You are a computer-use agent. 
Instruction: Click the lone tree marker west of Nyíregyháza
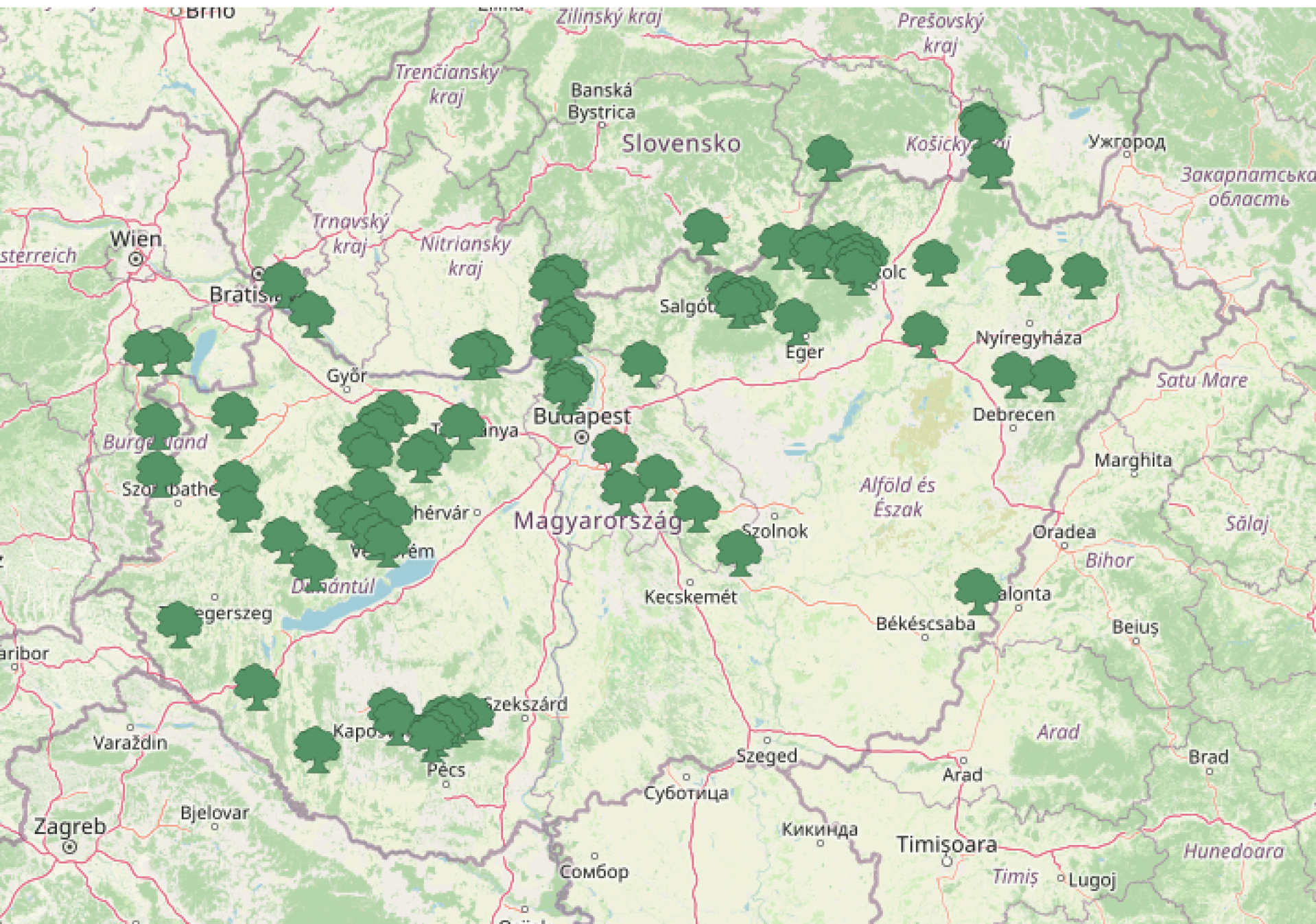[x=924, y=334]
